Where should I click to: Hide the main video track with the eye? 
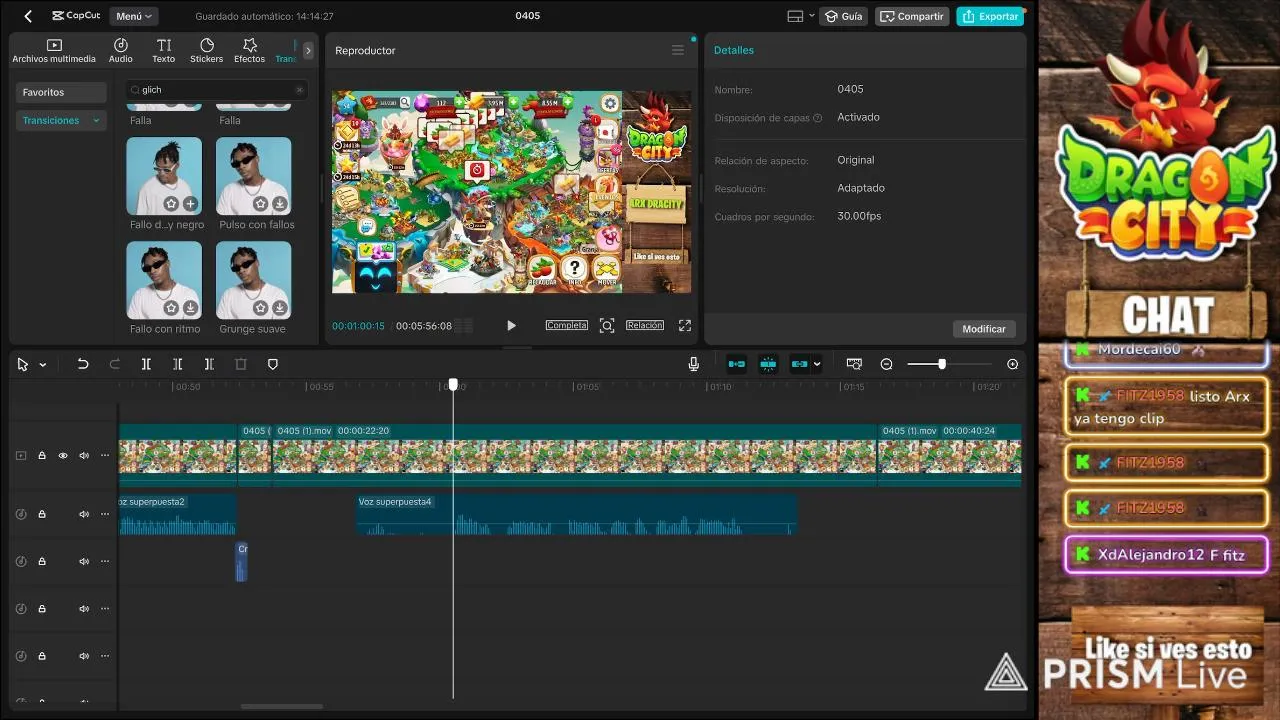point(63,456)
